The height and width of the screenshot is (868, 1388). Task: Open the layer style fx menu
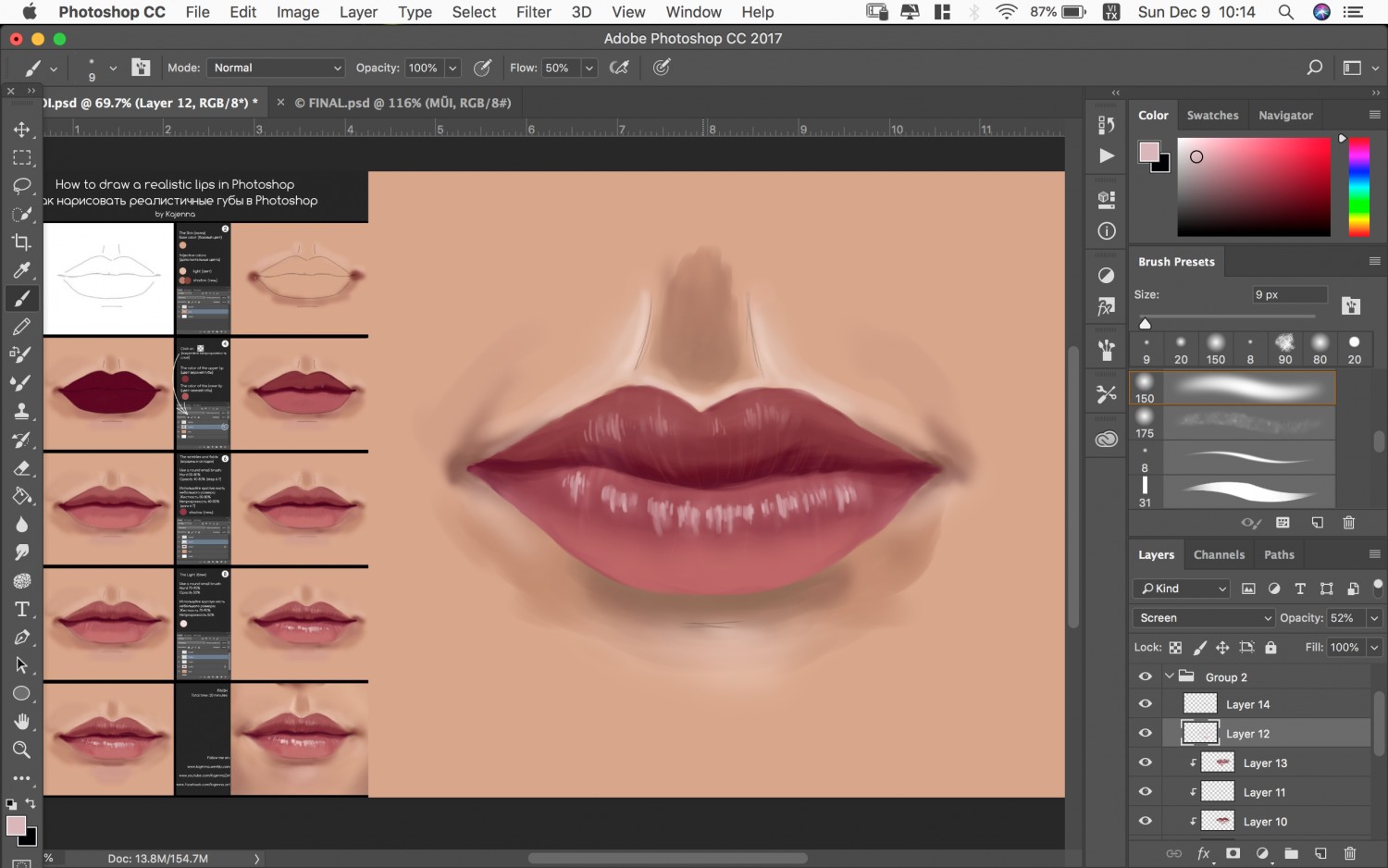pyautogui.click(x=1204, y=853)
